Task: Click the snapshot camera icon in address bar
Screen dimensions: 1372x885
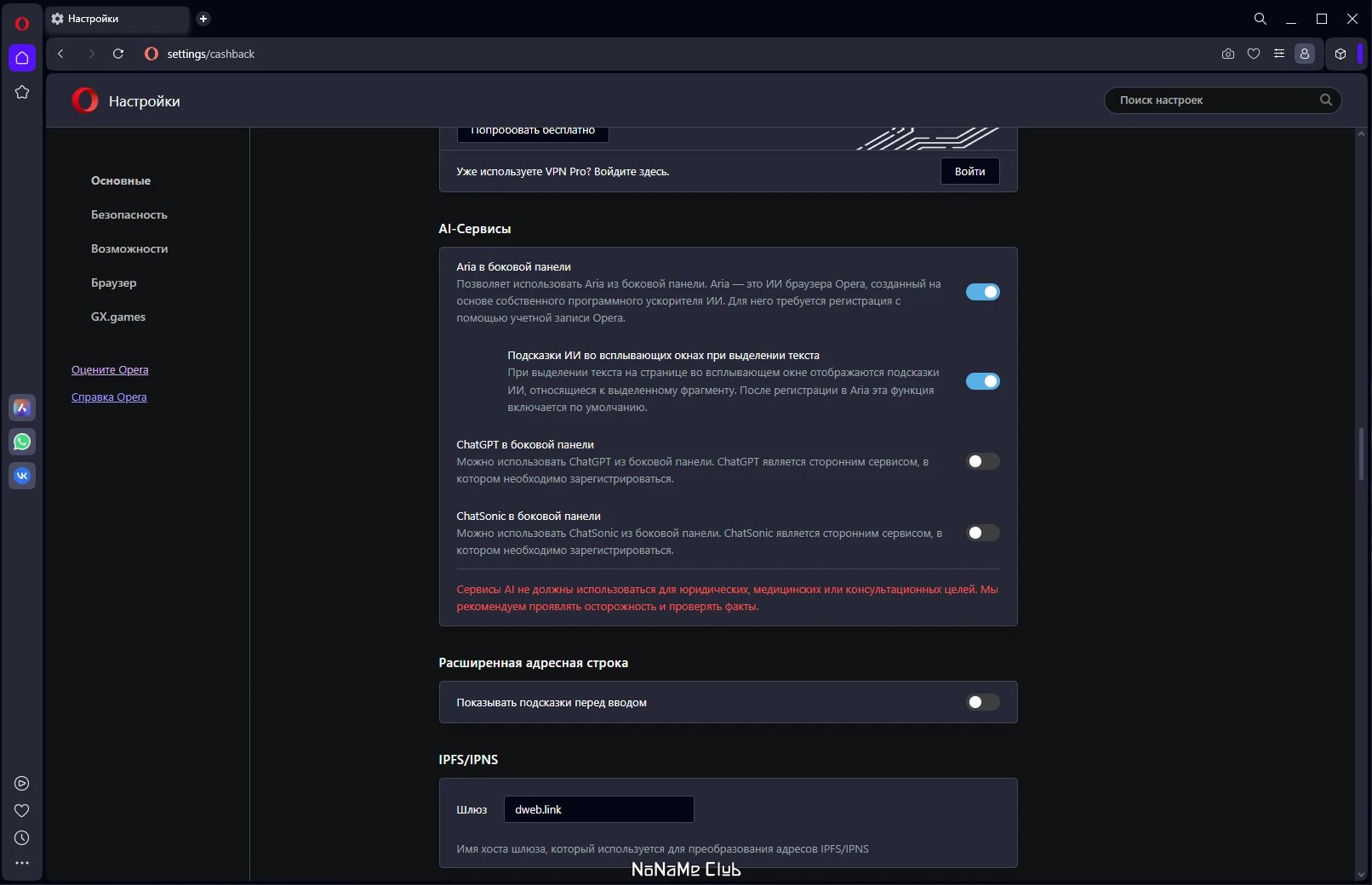Action: click(x=1227, y=54)
